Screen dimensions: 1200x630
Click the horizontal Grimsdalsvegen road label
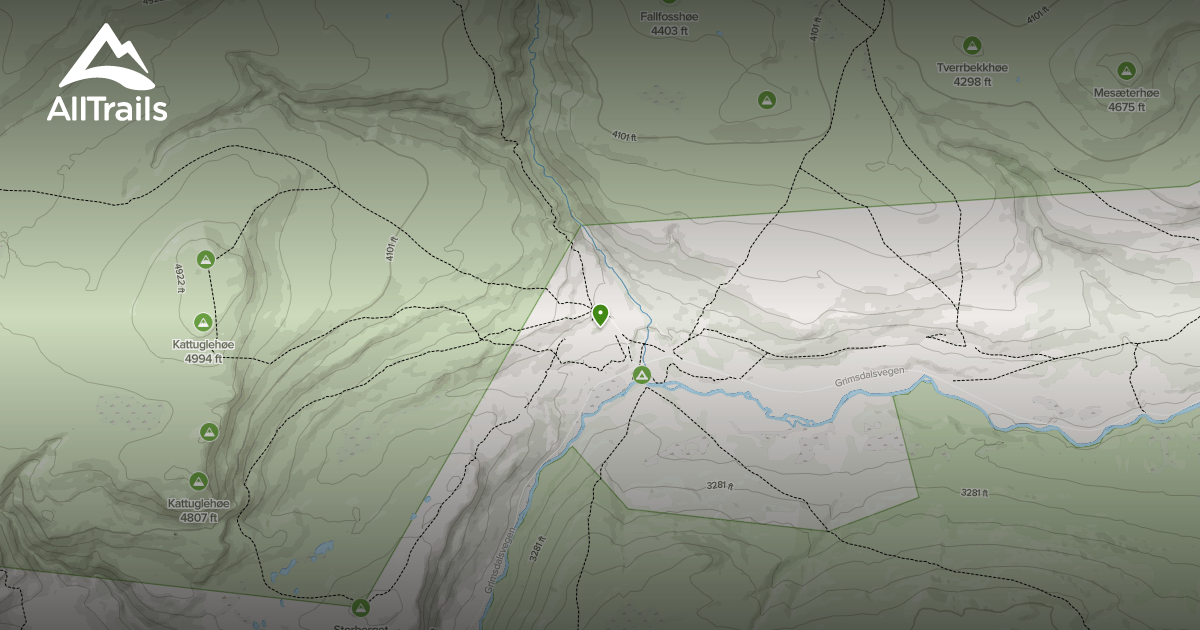click(x=869, y=382)
